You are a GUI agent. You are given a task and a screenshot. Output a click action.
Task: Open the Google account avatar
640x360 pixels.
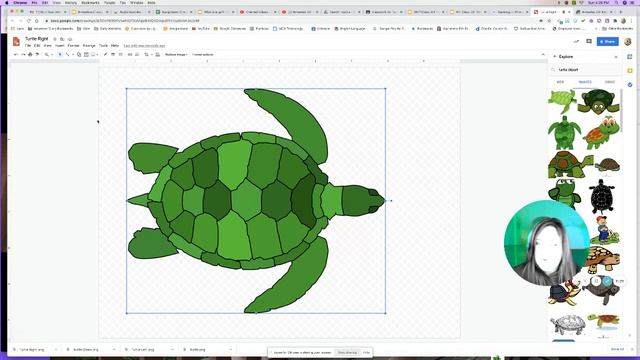point(628,41)
